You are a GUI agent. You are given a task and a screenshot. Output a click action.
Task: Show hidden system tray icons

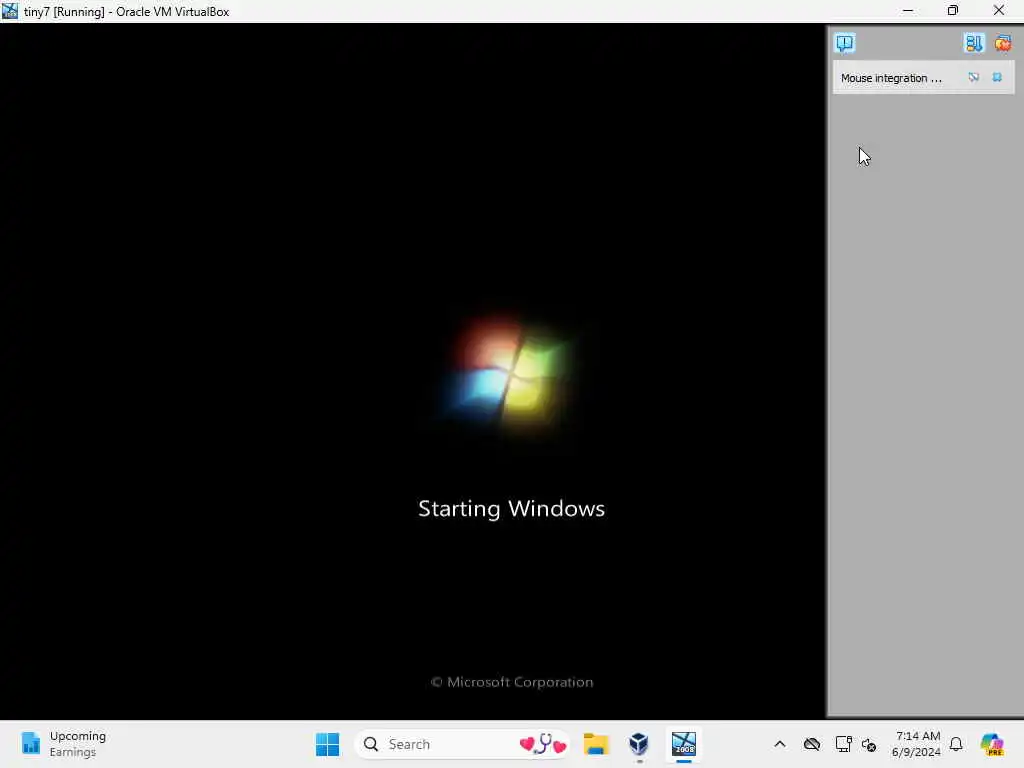tap(780, 744)
